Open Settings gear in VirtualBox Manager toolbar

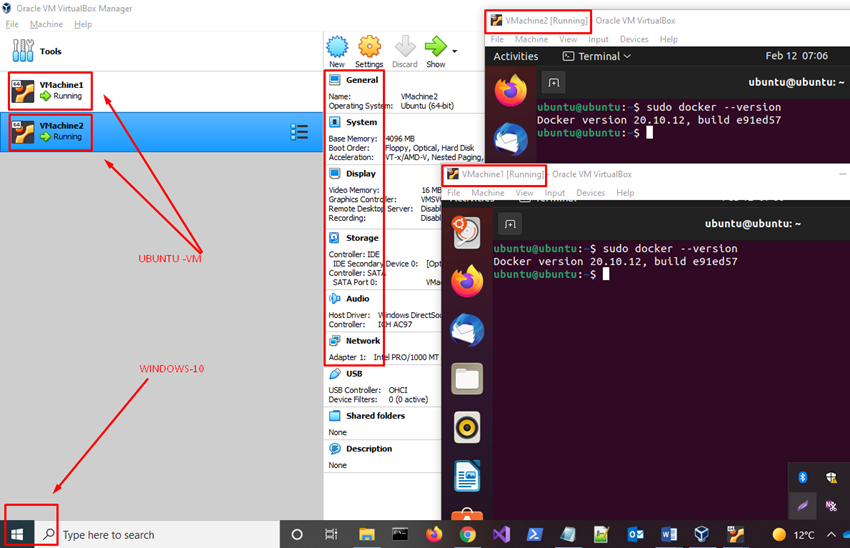tap(369, 47)
